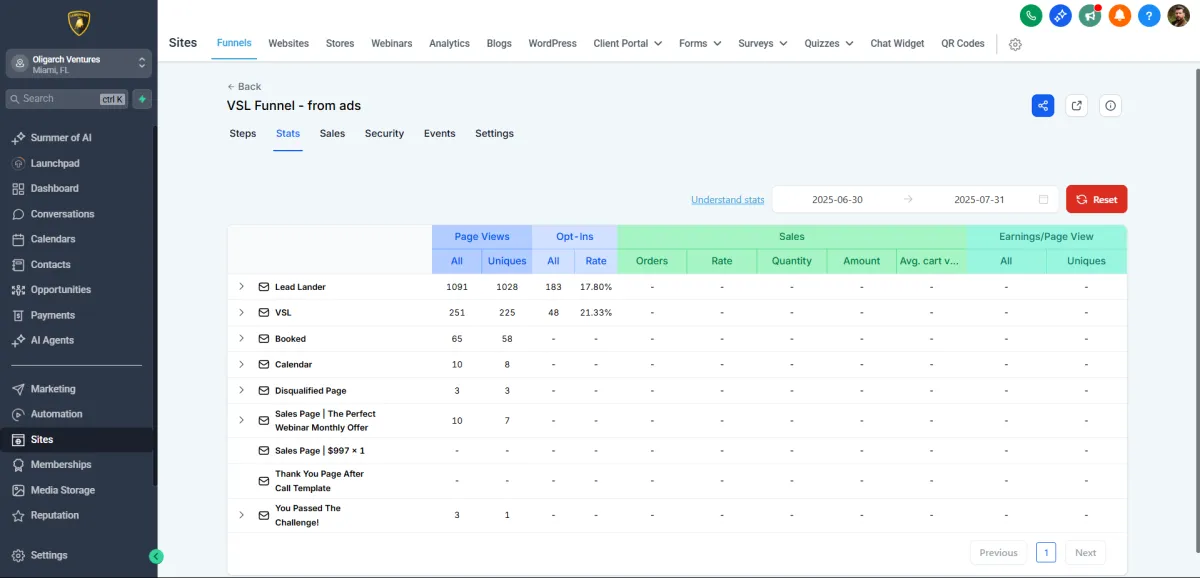
Task: Open the notifications bell icon
Action: (x=1120, y=15)
